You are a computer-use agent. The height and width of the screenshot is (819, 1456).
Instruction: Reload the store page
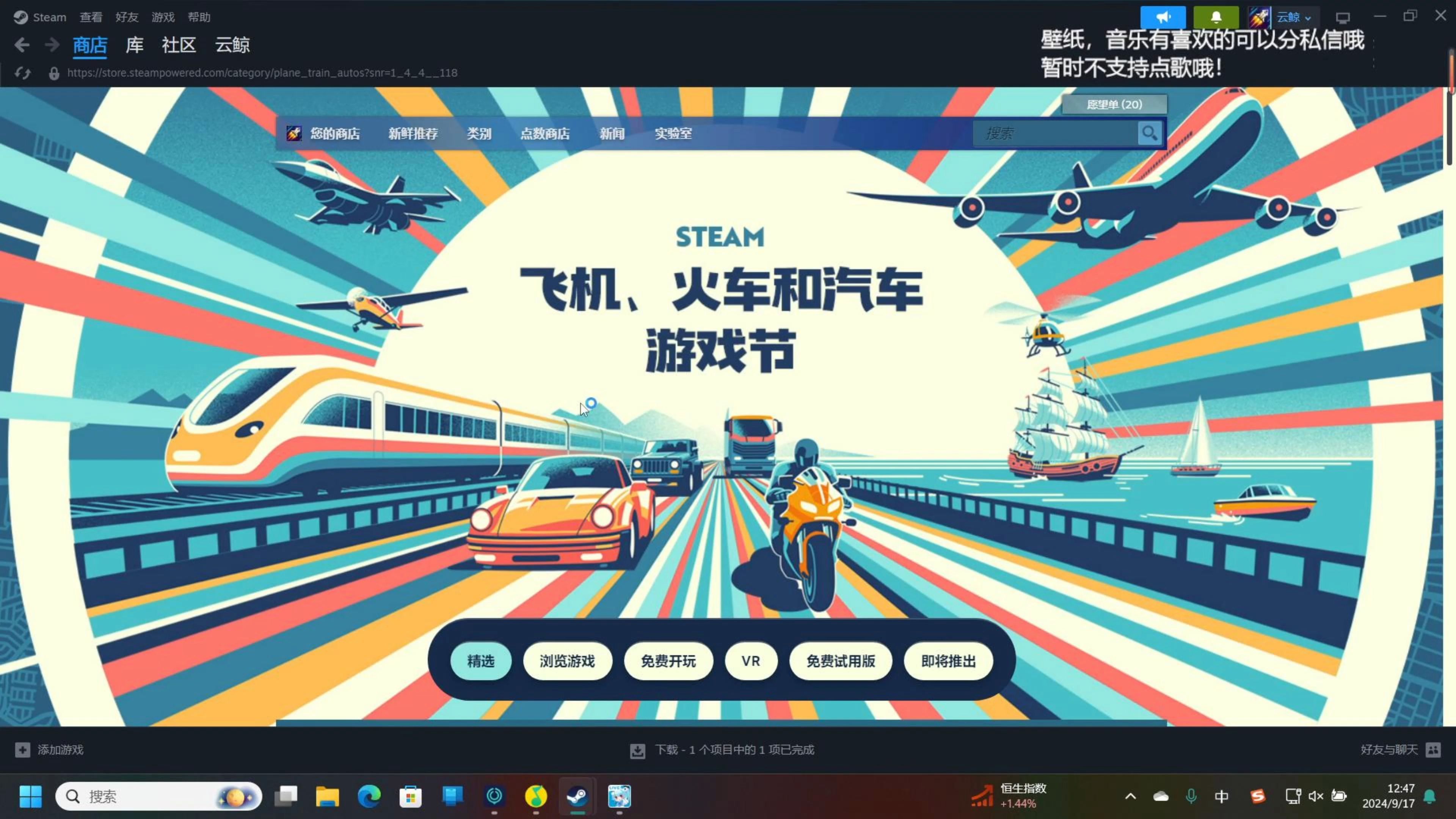pos(23,73)
